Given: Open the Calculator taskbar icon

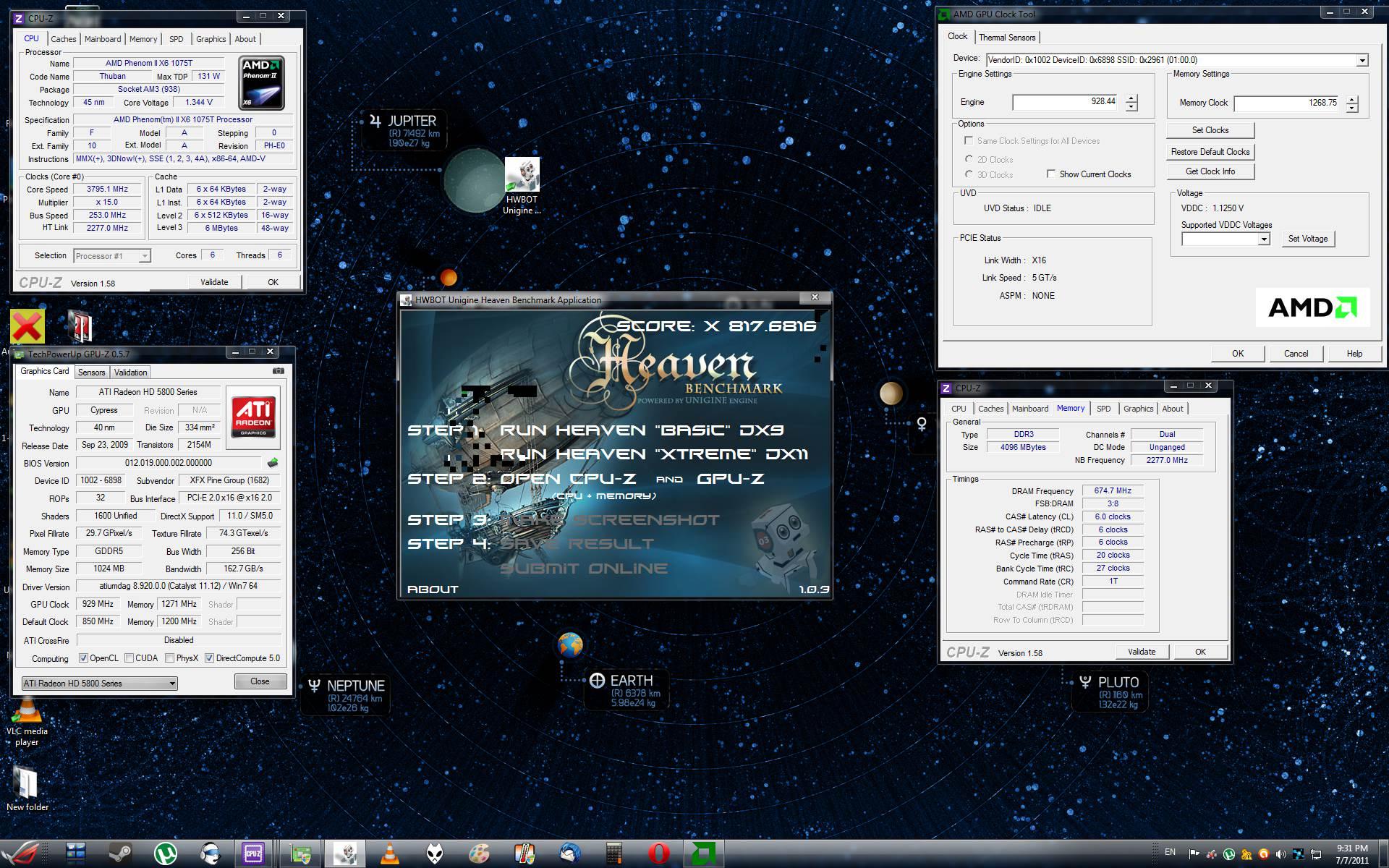Looking at the screenshot, I should 613,854.
